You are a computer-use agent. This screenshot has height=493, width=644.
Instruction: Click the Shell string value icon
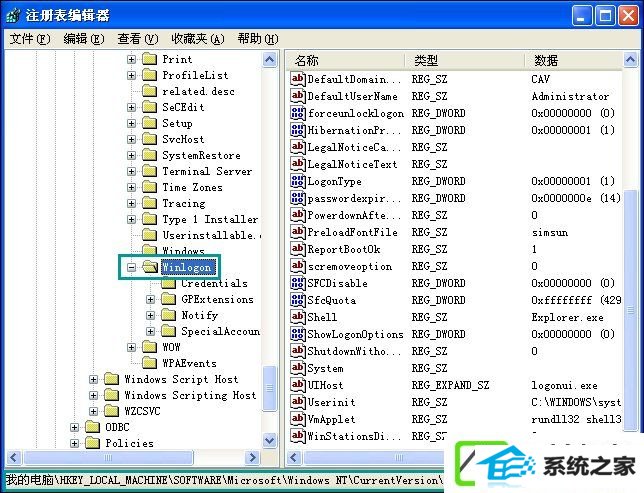tap(298, 317)
